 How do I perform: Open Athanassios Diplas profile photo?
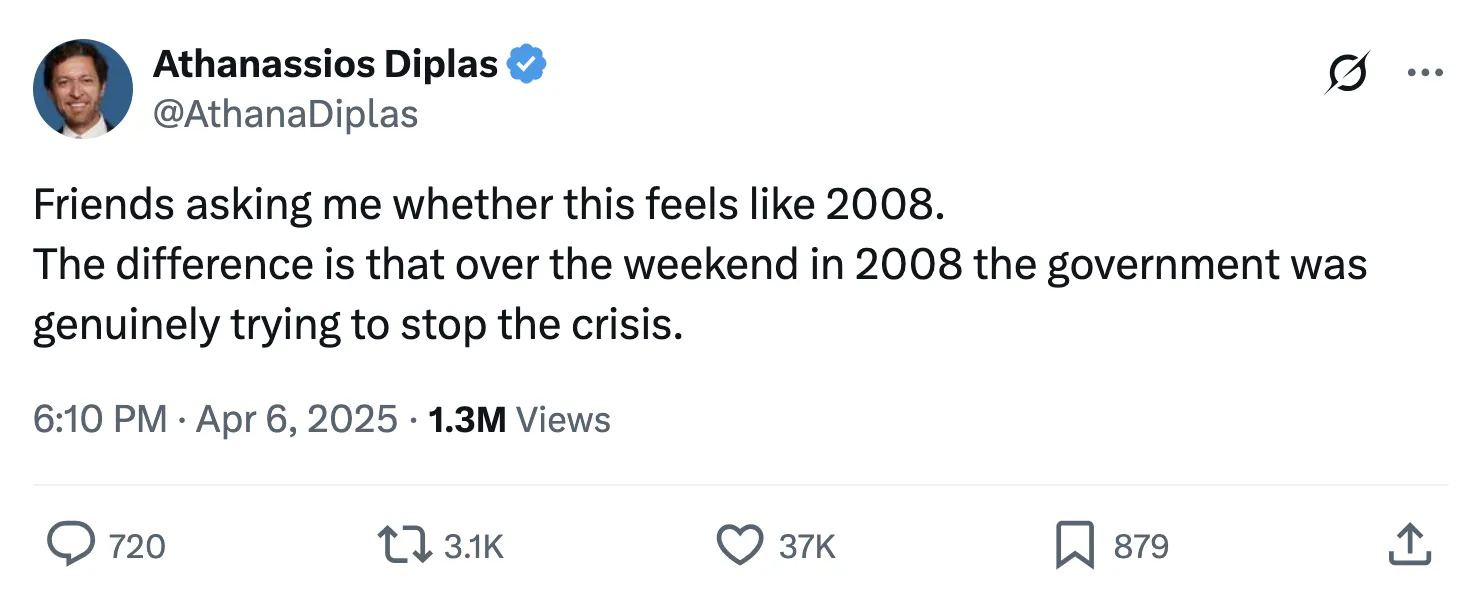(83, 90)
